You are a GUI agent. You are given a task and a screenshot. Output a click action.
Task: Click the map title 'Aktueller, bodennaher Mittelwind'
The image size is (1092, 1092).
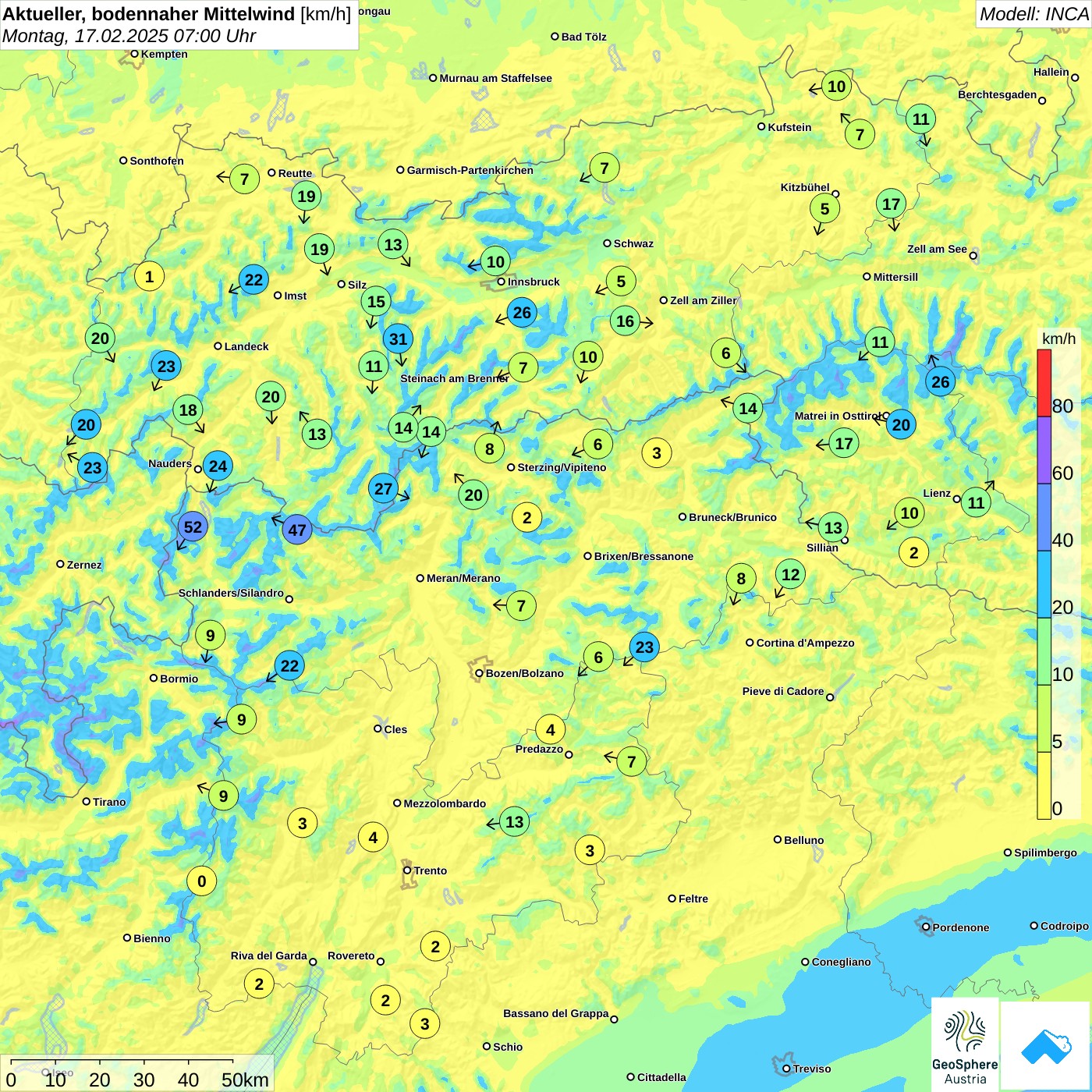149,14
